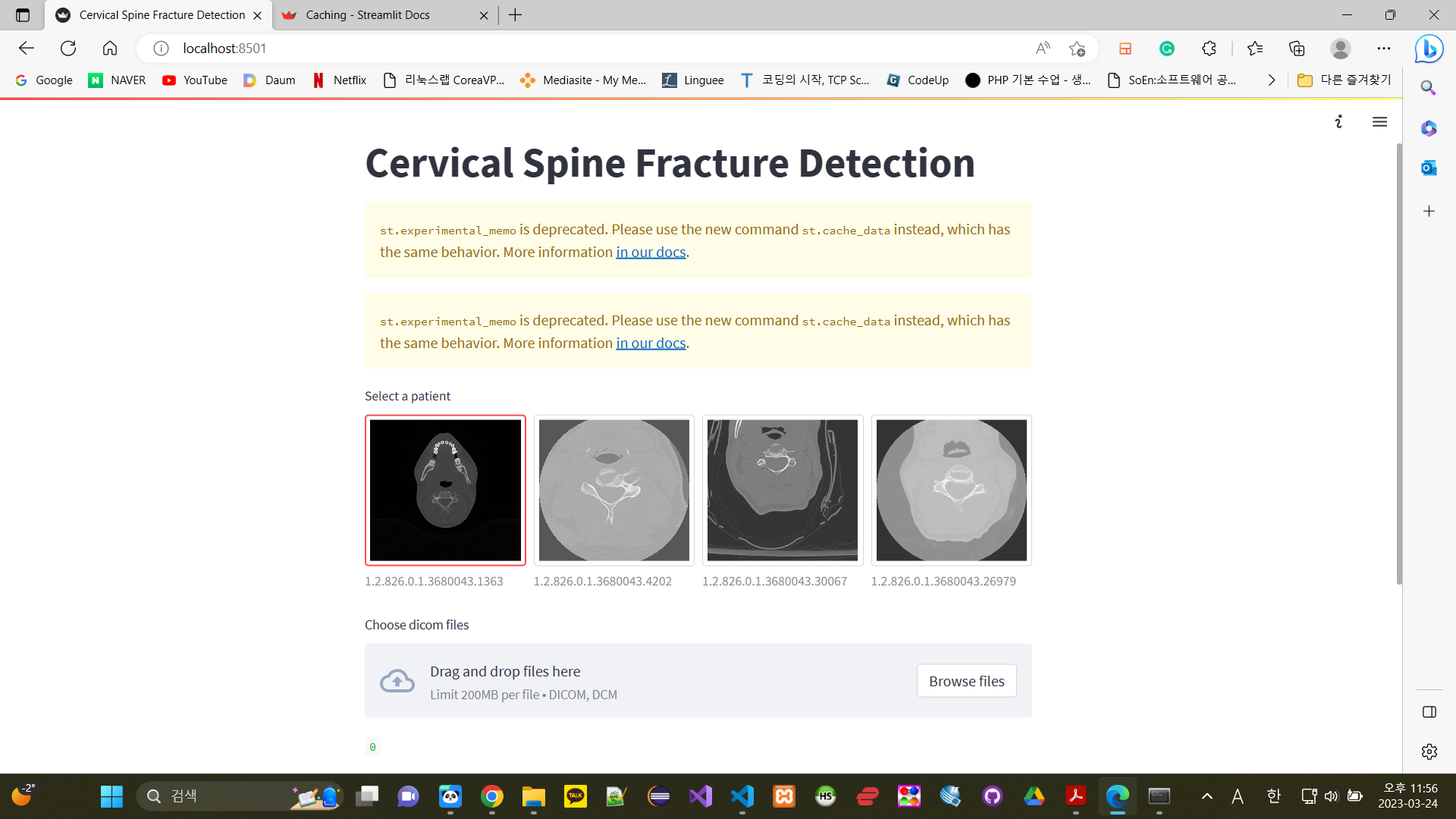Screen dimensions: 1456x819
Task: Click the browser refresh icon
Action: click(x=68, y=49)
